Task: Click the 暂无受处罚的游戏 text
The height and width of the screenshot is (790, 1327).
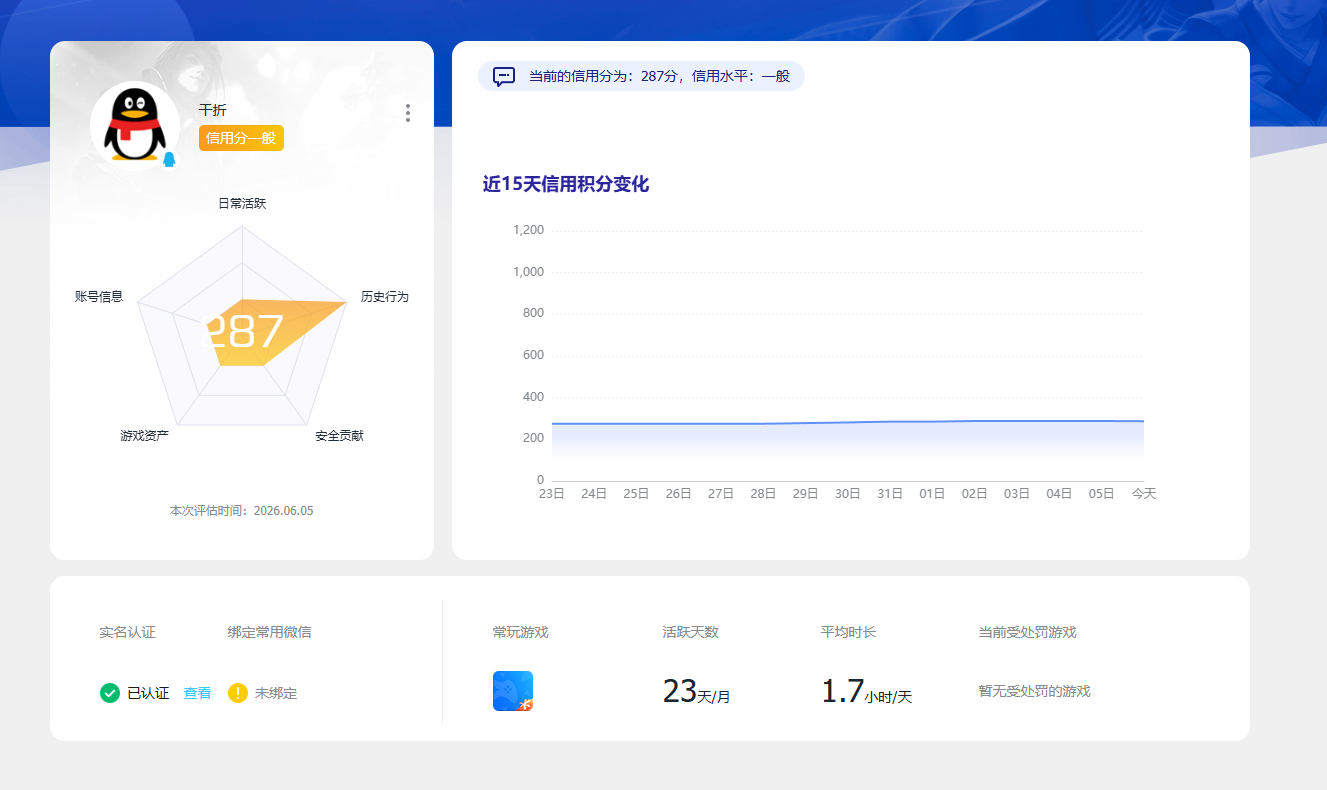Action: tap(1034, 691)
